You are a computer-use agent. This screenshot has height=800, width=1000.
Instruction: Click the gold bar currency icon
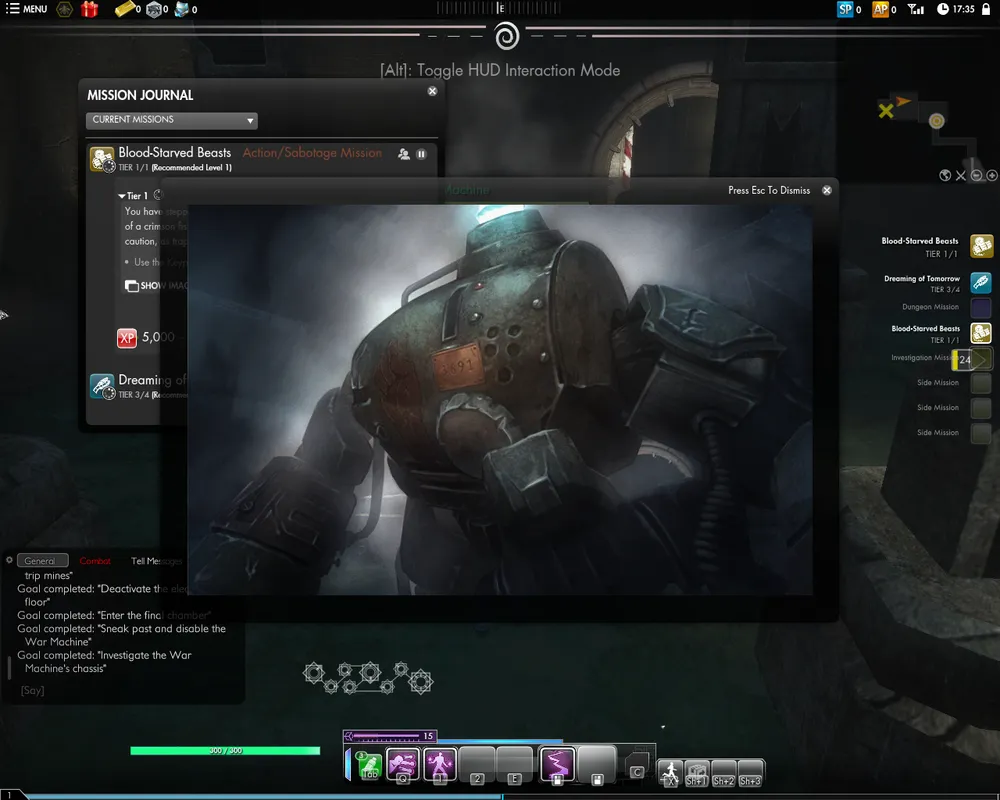coord(124,9)
